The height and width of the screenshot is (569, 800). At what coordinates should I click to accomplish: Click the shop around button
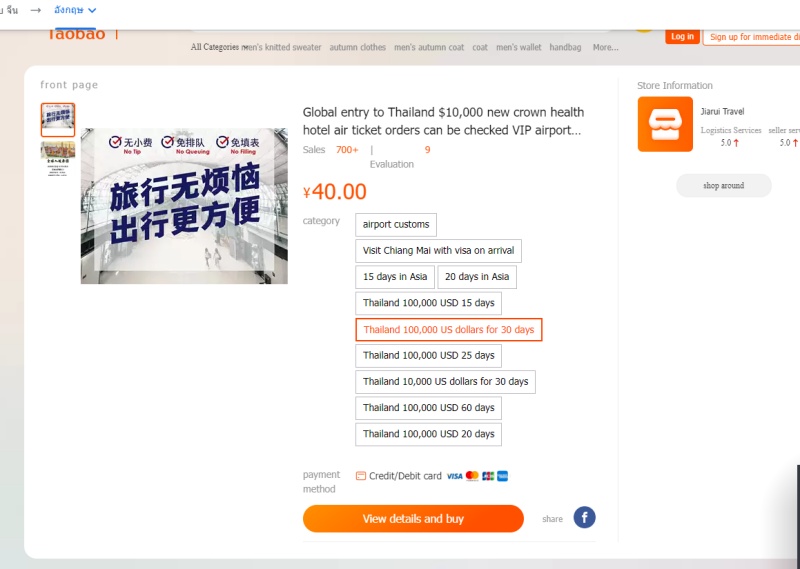[723, 186]
